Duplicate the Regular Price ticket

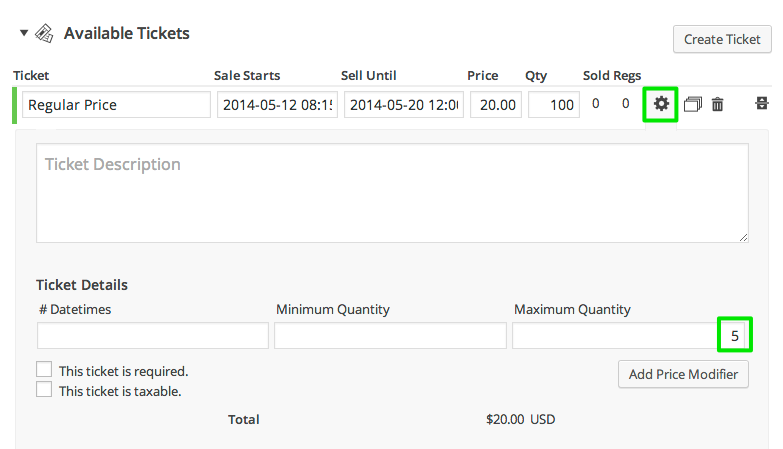click(692, 104)
